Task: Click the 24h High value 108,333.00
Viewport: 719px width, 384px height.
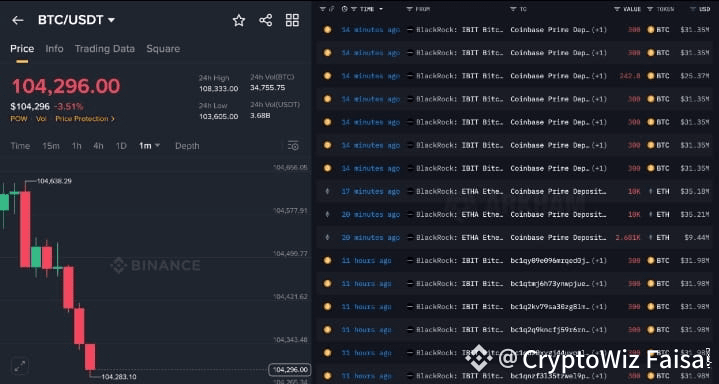Action: pyautogui.click(x=218, y=89)
